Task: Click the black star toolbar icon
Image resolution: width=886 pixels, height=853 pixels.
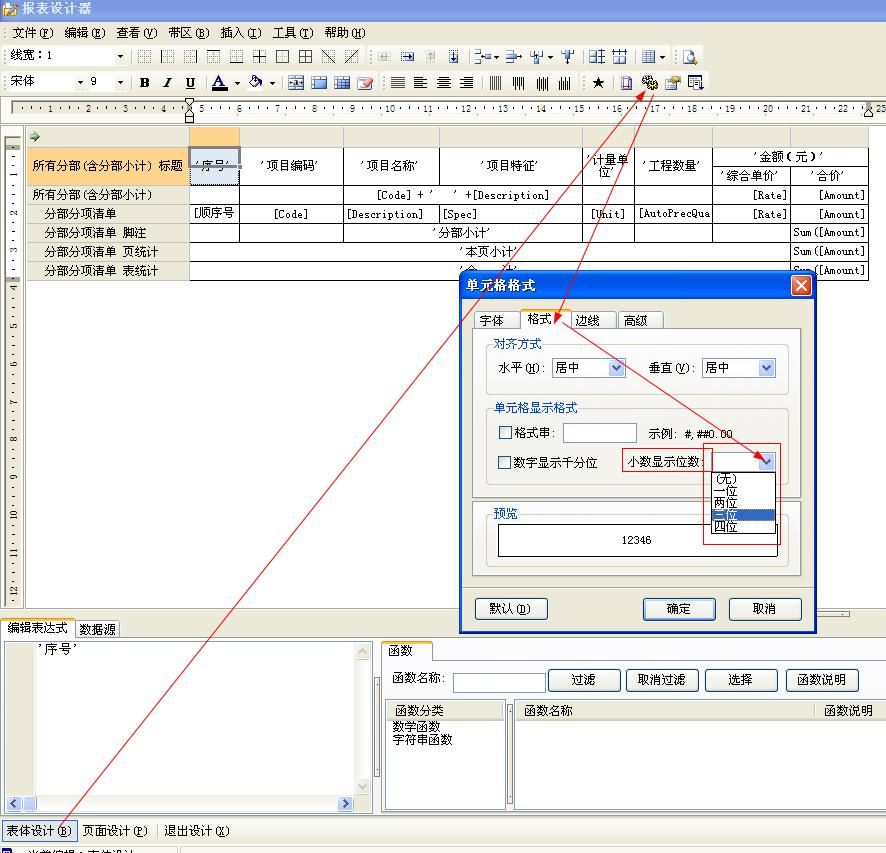Action: coord(598,83)
